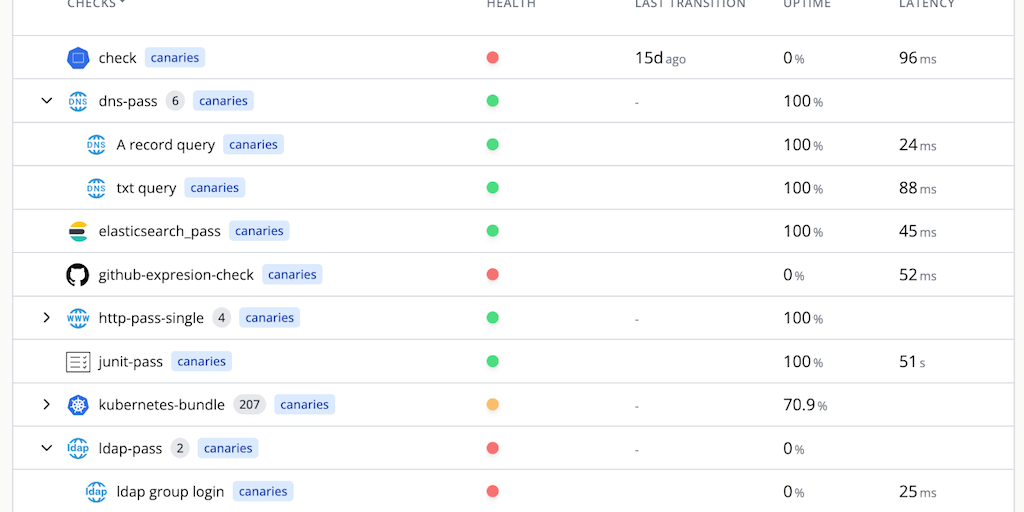Click the Kubernetes helm icon for kubernetes-bundle
1024x512 pixels.
coord(78,405)
